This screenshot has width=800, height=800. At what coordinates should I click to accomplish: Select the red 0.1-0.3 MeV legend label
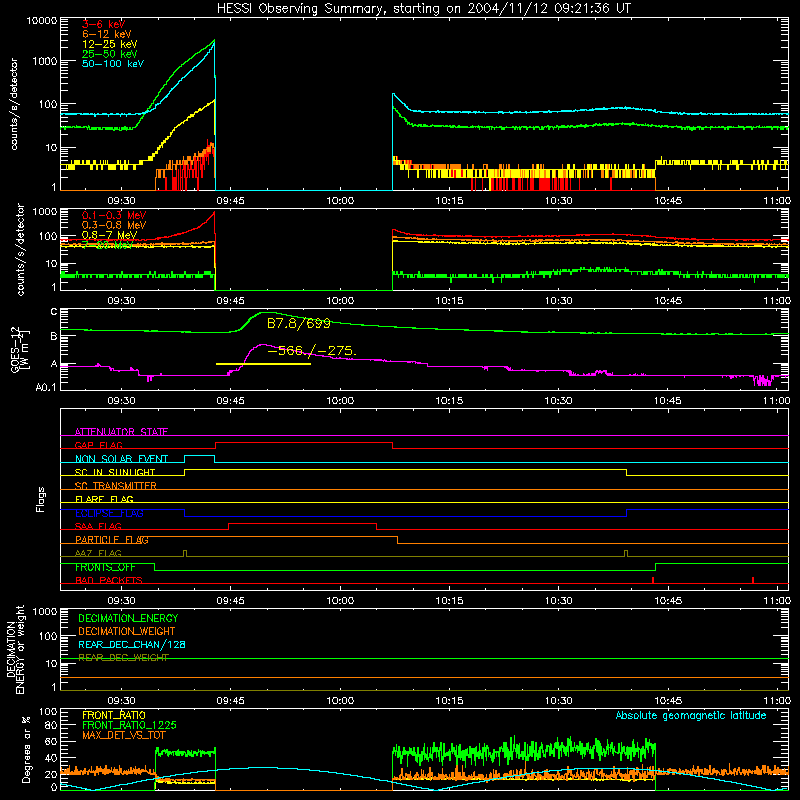click(x=114, y=215)
